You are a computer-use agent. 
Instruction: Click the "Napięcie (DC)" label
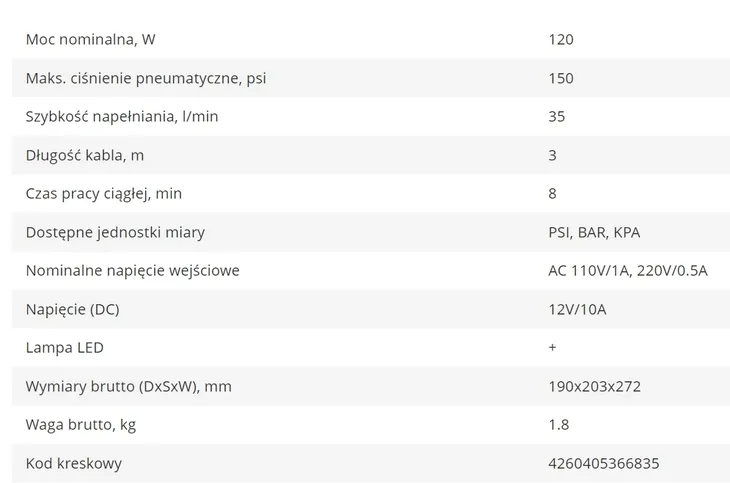pos(72,309)
